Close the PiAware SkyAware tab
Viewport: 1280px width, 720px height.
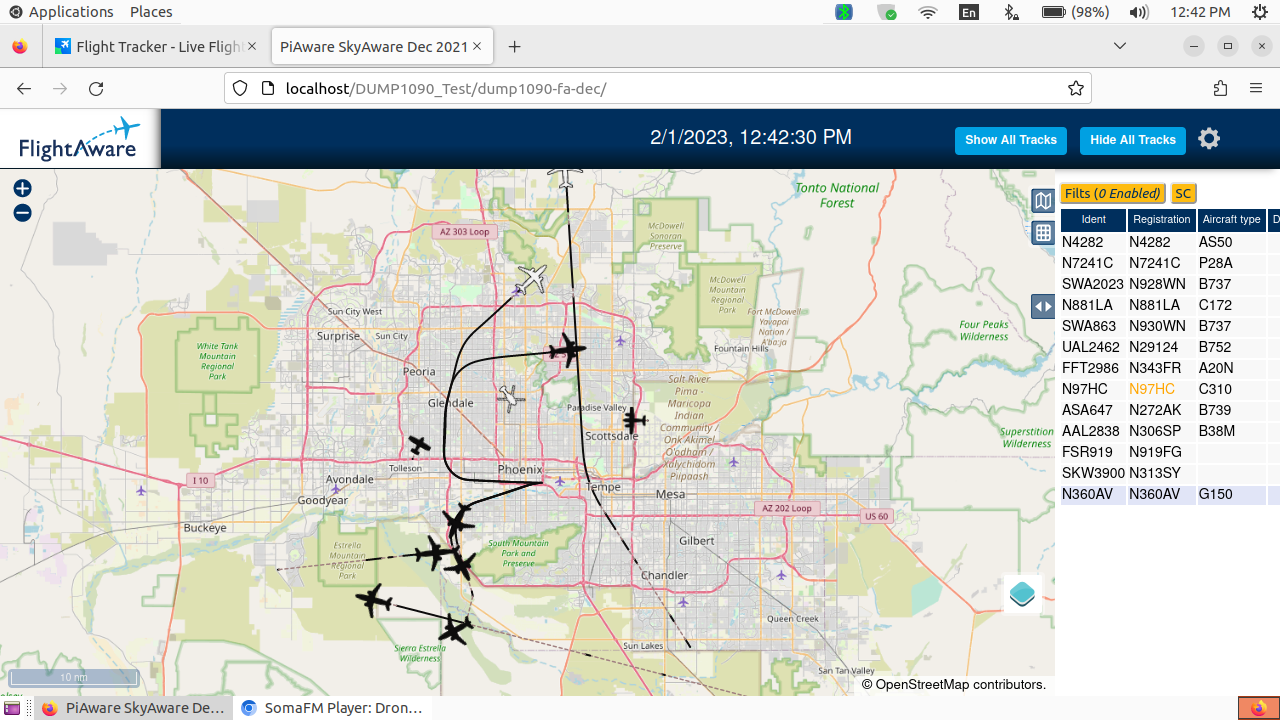pos(478,47)
